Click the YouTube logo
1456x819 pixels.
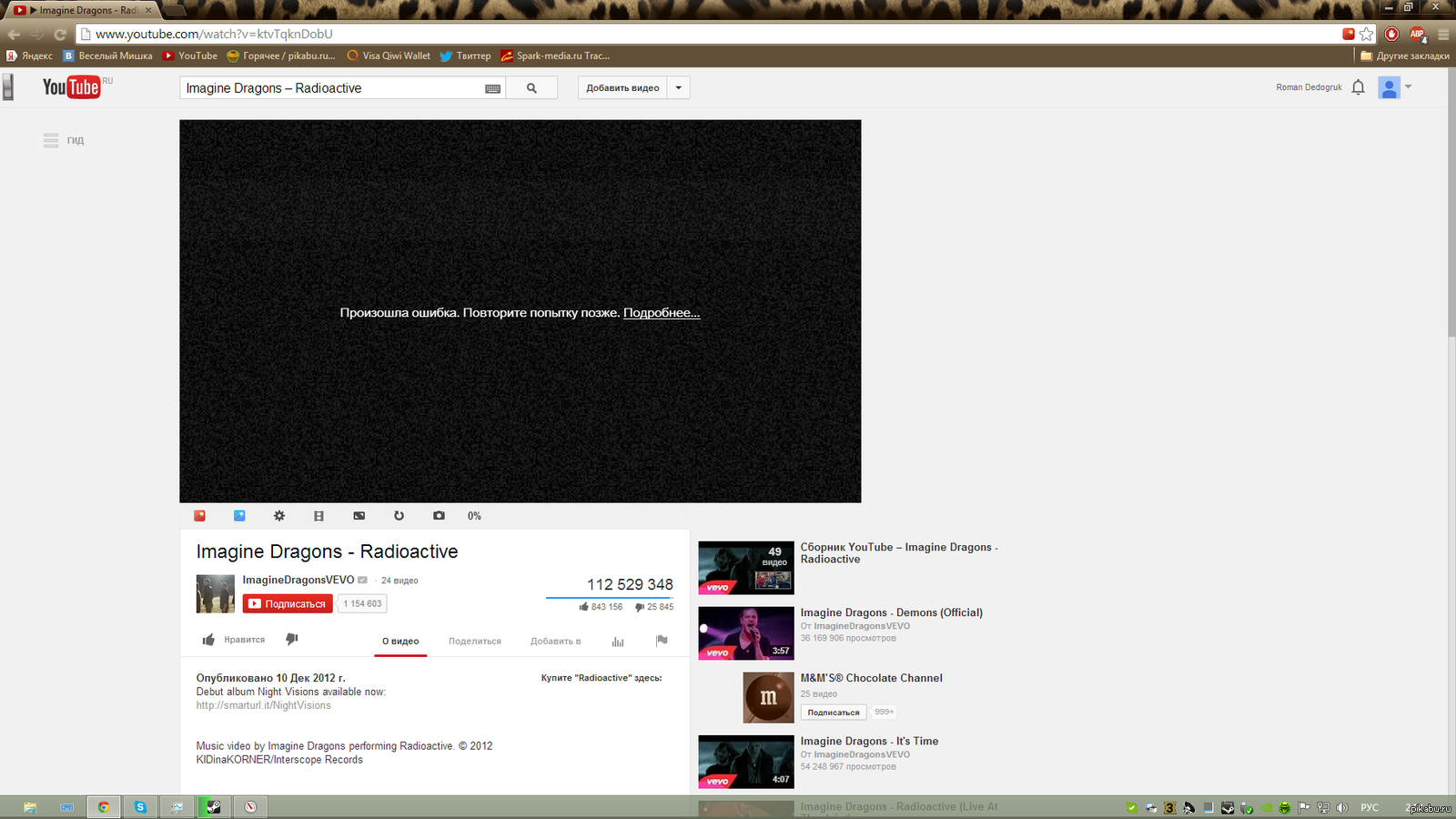[x=72, y=87]
